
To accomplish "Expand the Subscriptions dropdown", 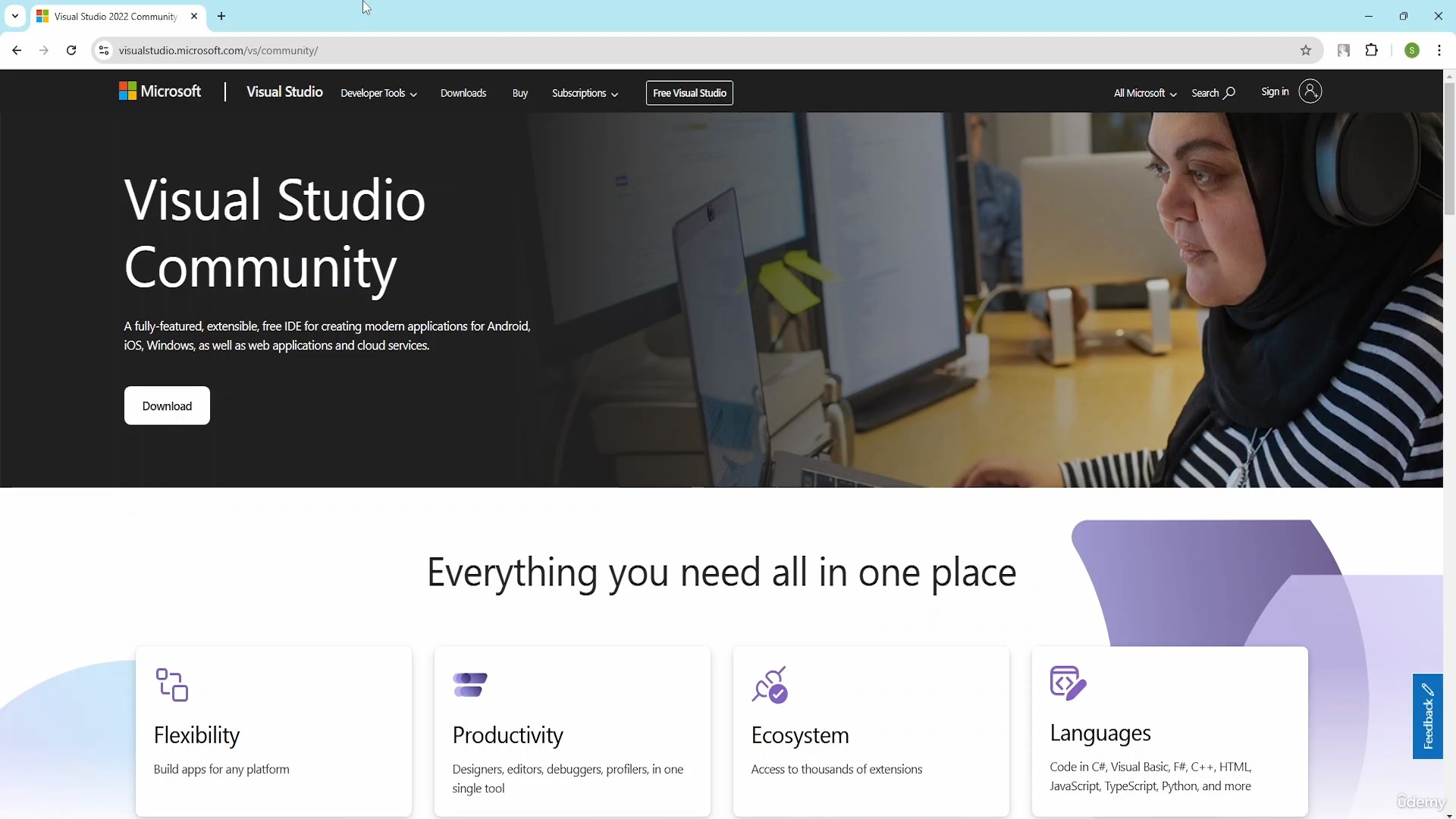I will pos(585,93).
